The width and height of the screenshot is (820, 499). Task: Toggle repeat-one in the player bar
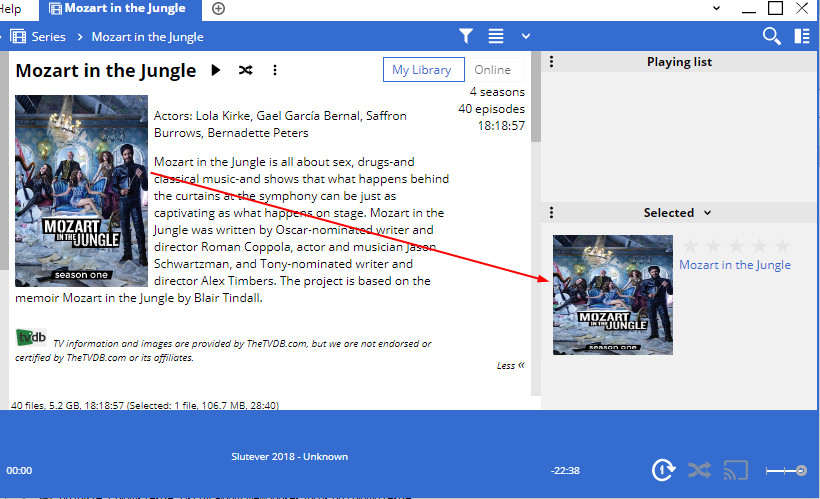pos(662,469)
